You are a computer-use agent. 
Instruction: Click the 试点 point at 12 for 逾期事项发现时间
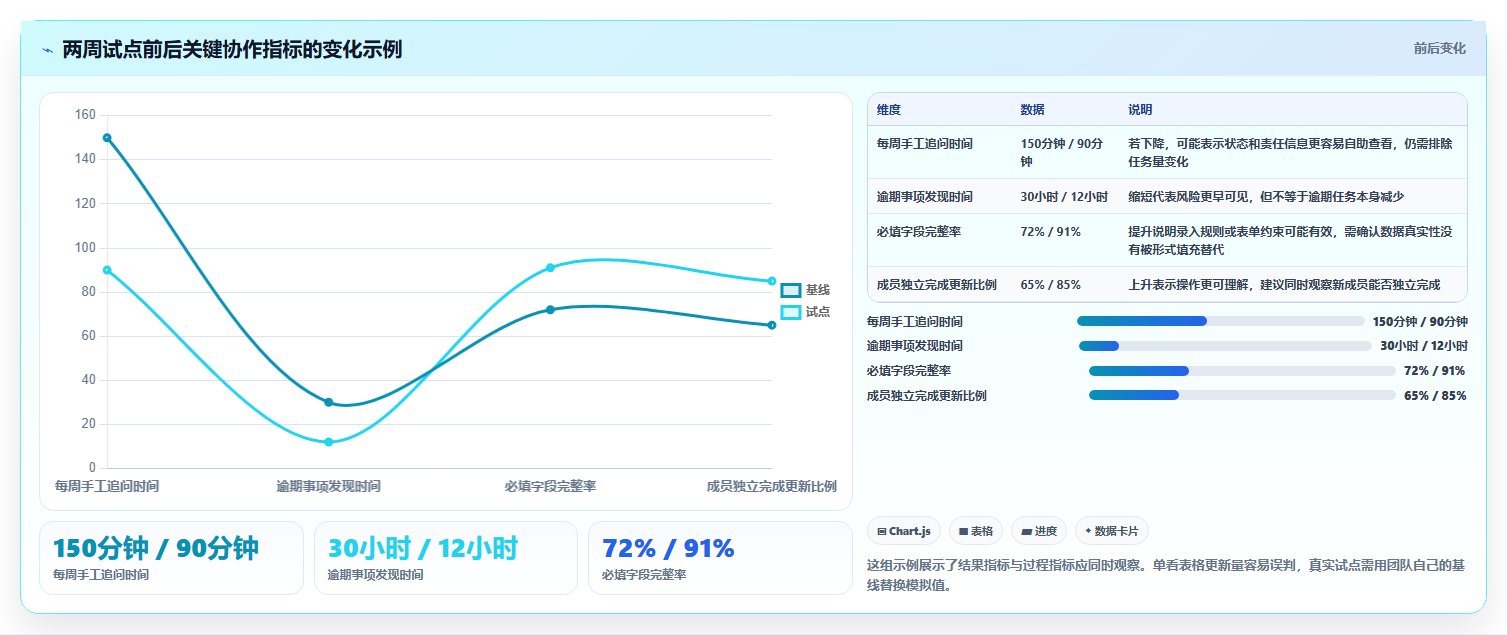coord(328,442)
